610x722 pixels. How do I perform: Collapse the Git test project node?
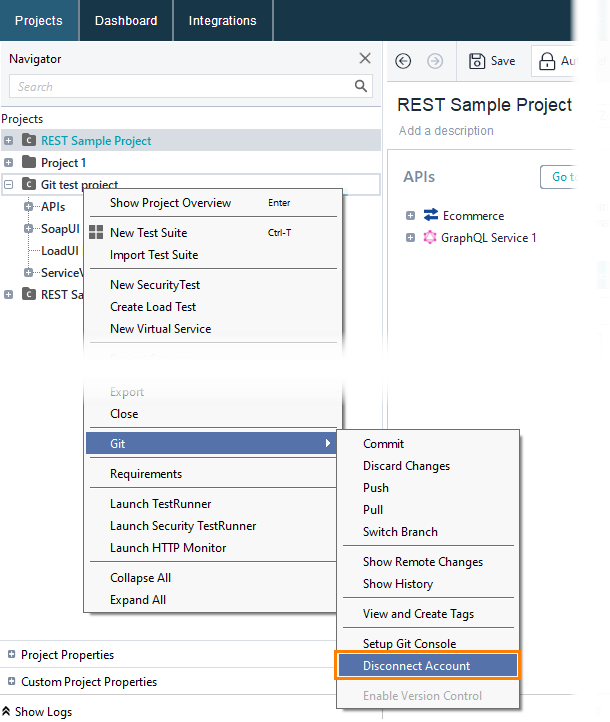(8, 185)
